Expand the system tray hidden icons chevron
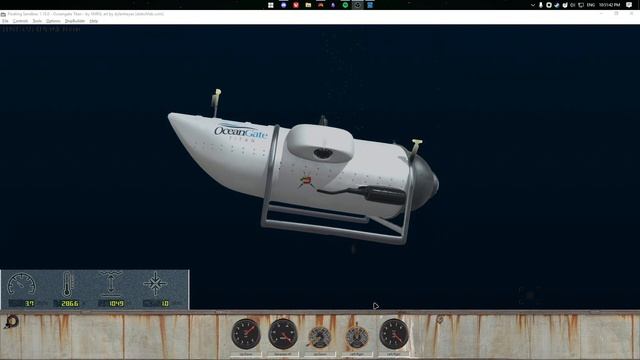 click(533, 5)
